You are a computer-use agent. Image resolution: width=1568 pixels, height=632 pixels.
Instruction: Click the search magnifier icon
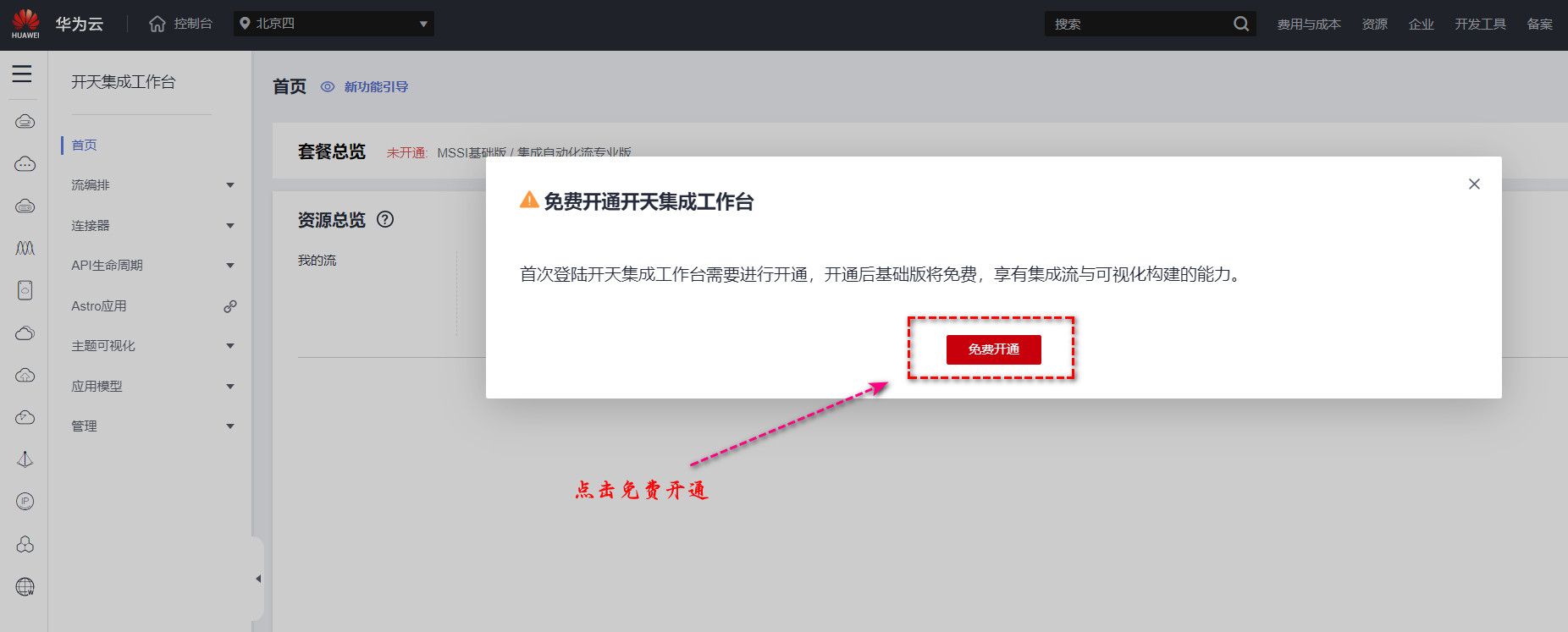(x=1241, y=24)
